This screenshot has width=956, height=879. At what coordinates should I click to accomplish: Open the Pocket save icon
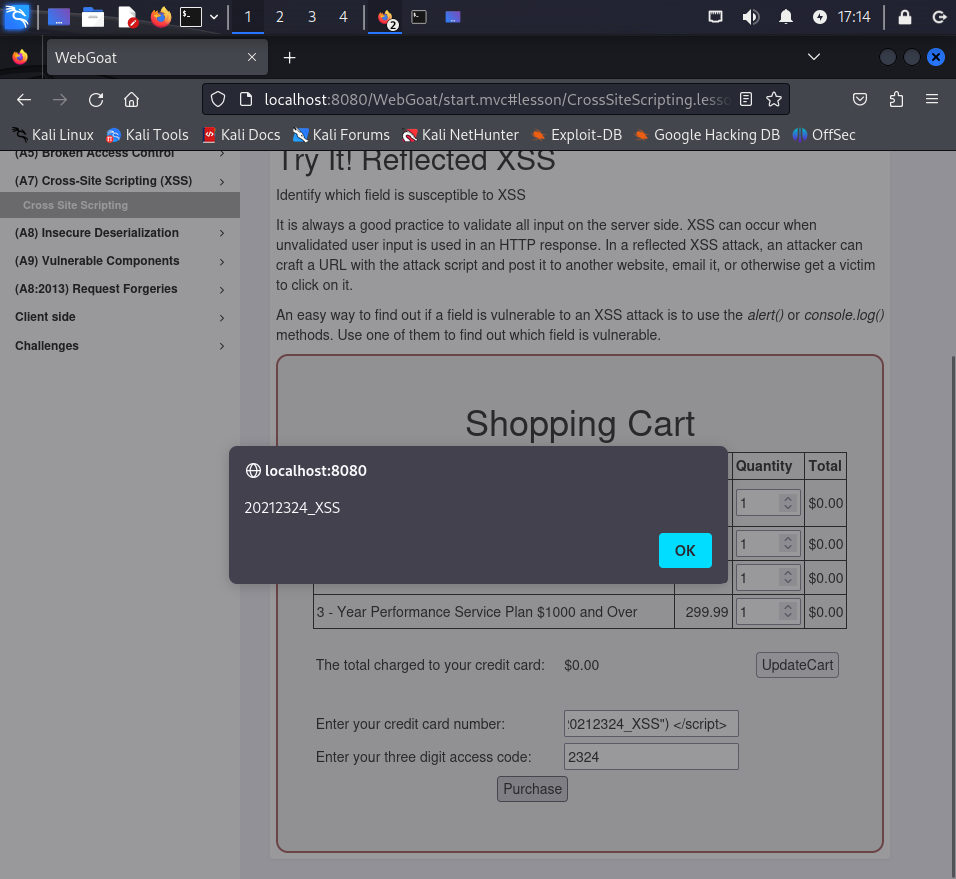pyautogui.click(x=860, y=99)
